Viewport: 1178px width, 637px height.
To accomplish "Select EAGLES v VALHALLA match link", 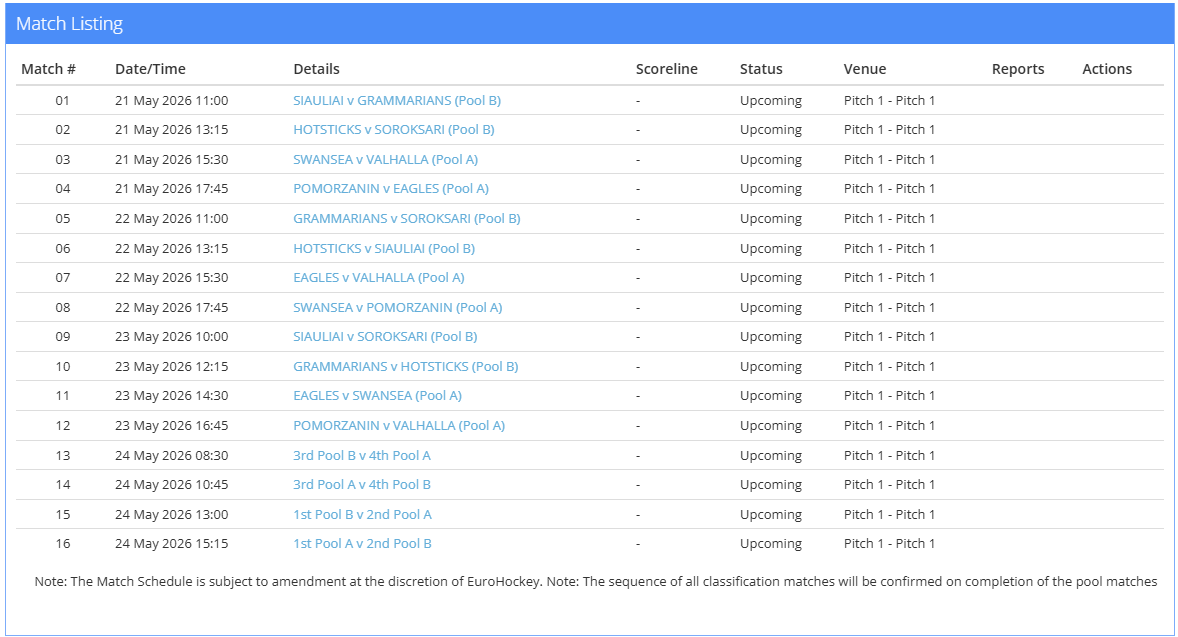I will (379, 278).
